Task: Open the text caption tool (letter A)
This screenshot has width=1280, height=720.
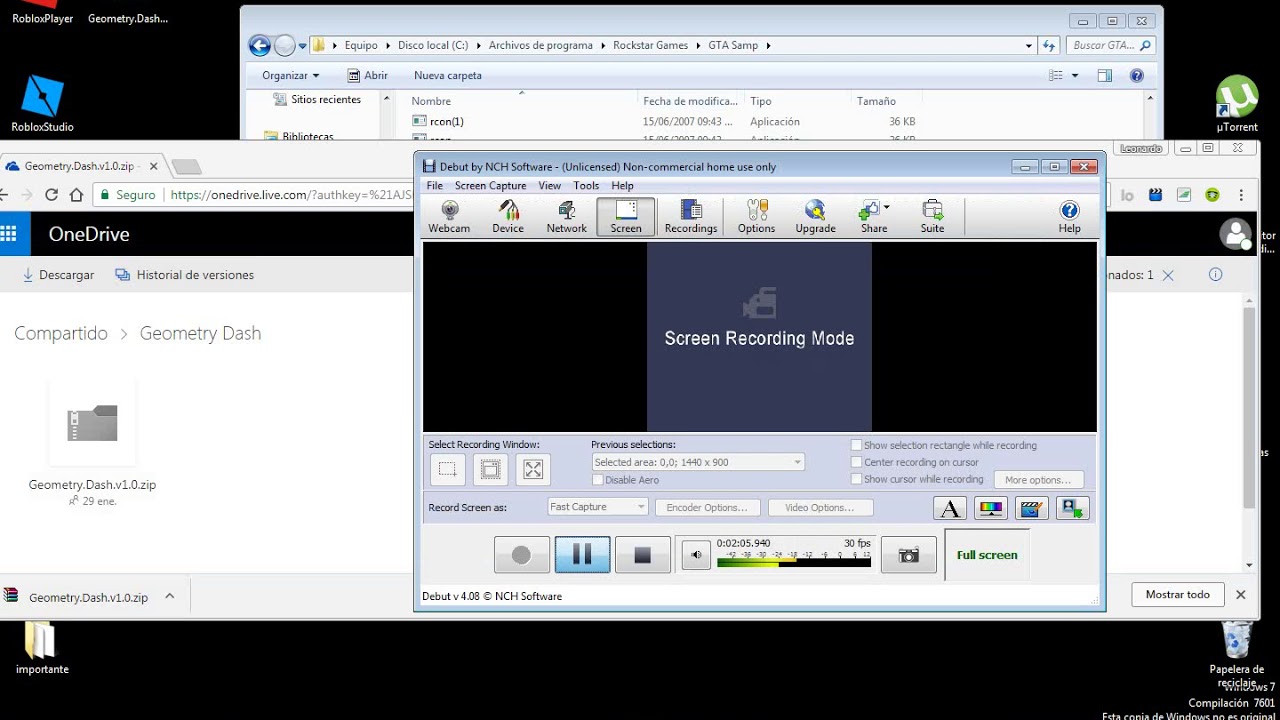Action: click(x=950, y=508)
